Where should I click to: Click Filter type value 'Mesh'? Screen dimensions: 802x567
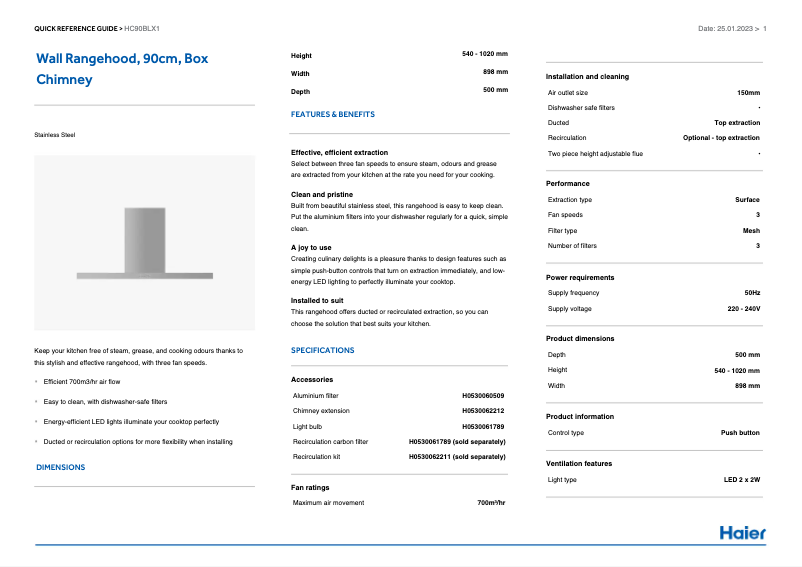(751, 231)
